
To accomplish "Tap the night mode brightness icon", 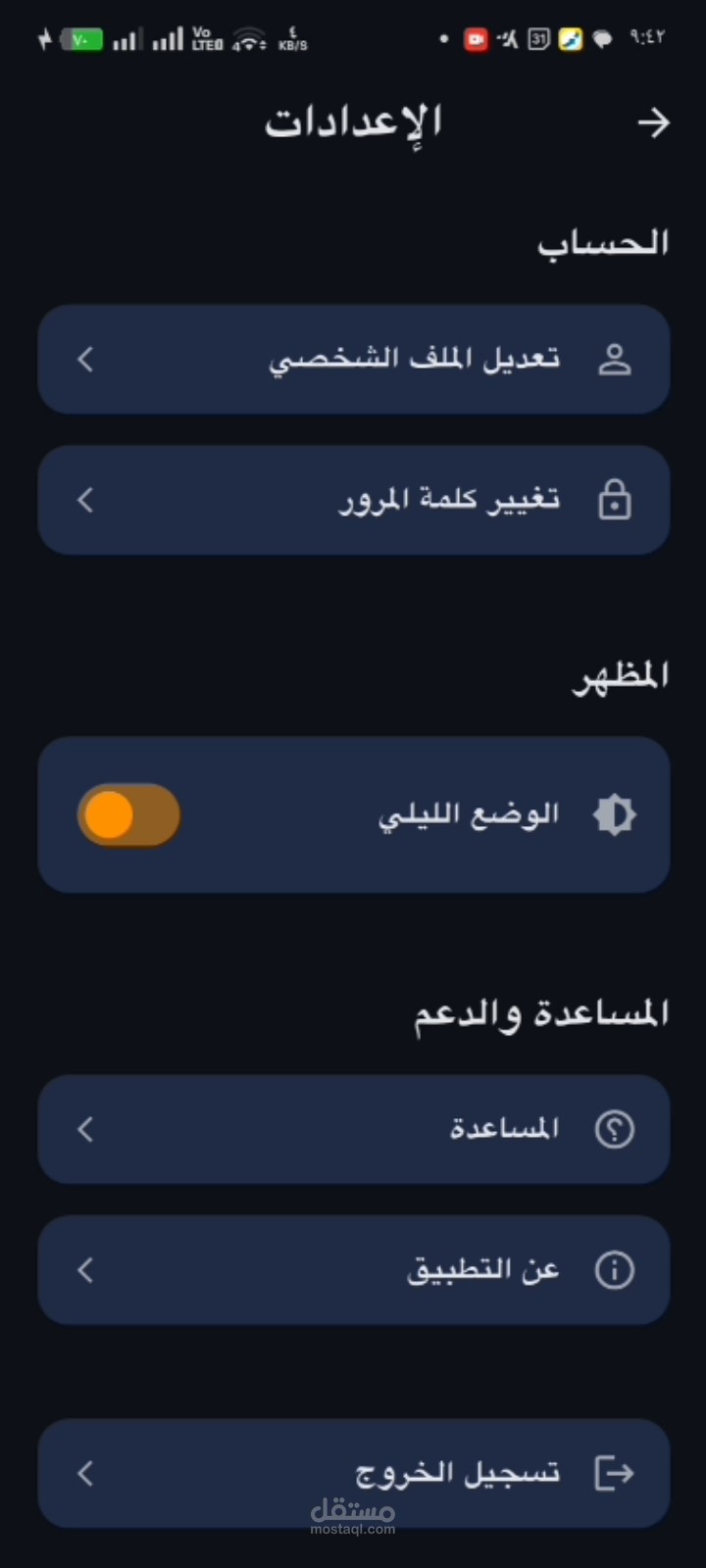I will coord(615,815).
